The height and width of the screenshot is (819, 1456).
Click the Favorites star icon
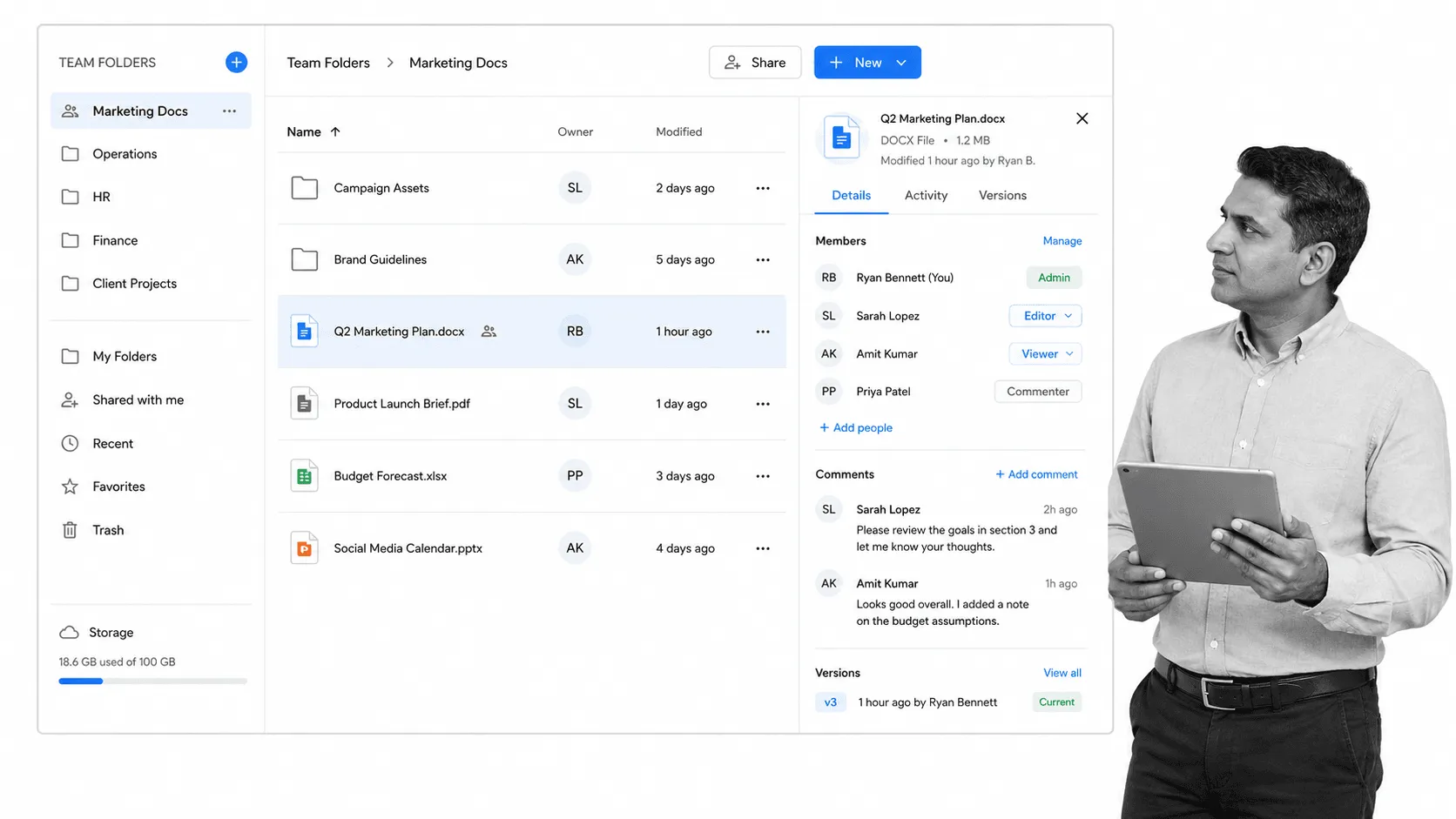(71, 487)
